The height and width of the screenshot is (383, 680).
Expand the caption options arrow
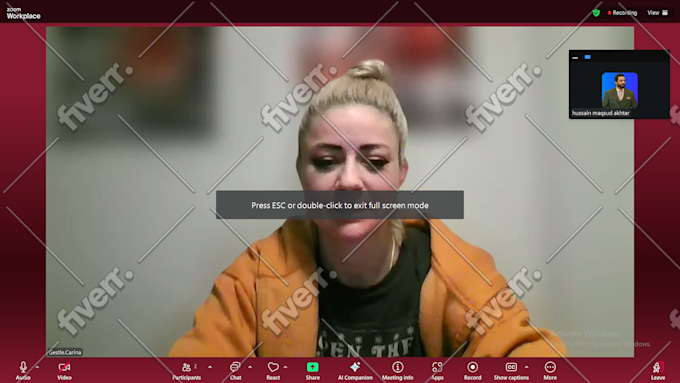[526, 367]
